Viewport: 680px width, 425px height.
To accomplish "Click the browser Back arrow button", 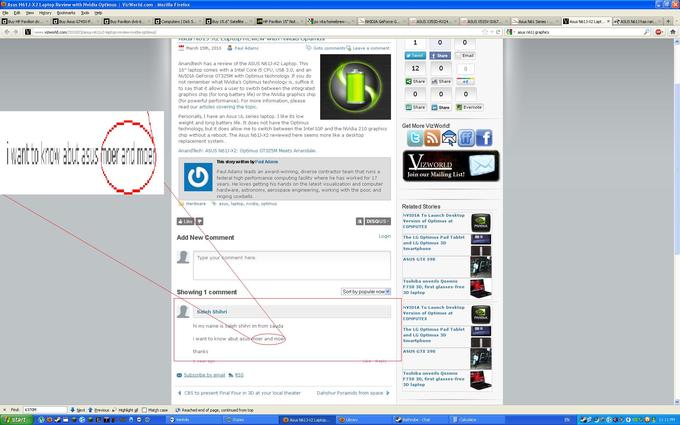I will [7, 32].
